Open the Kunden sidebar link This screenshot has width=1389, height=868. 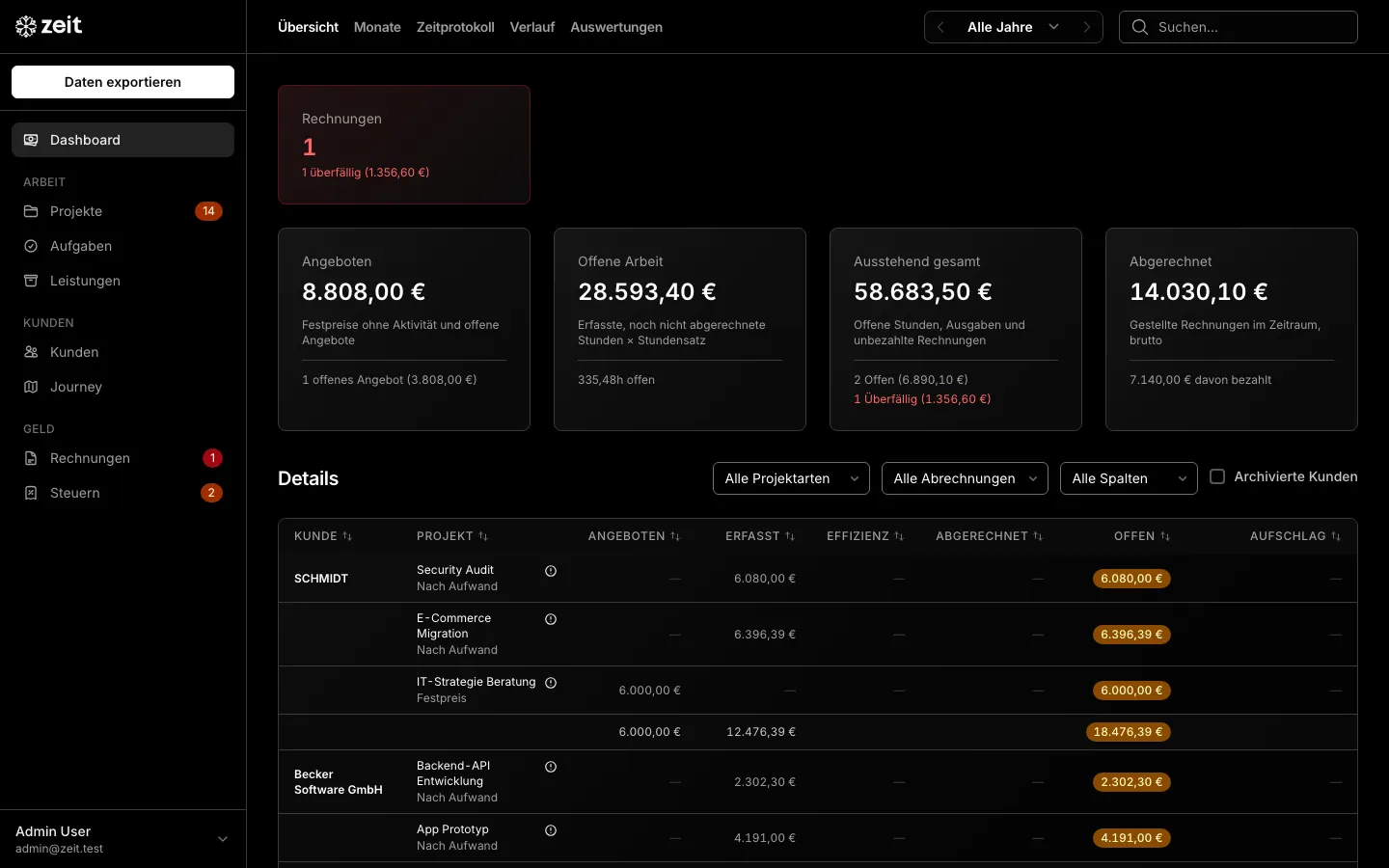(x=123, y=352)
